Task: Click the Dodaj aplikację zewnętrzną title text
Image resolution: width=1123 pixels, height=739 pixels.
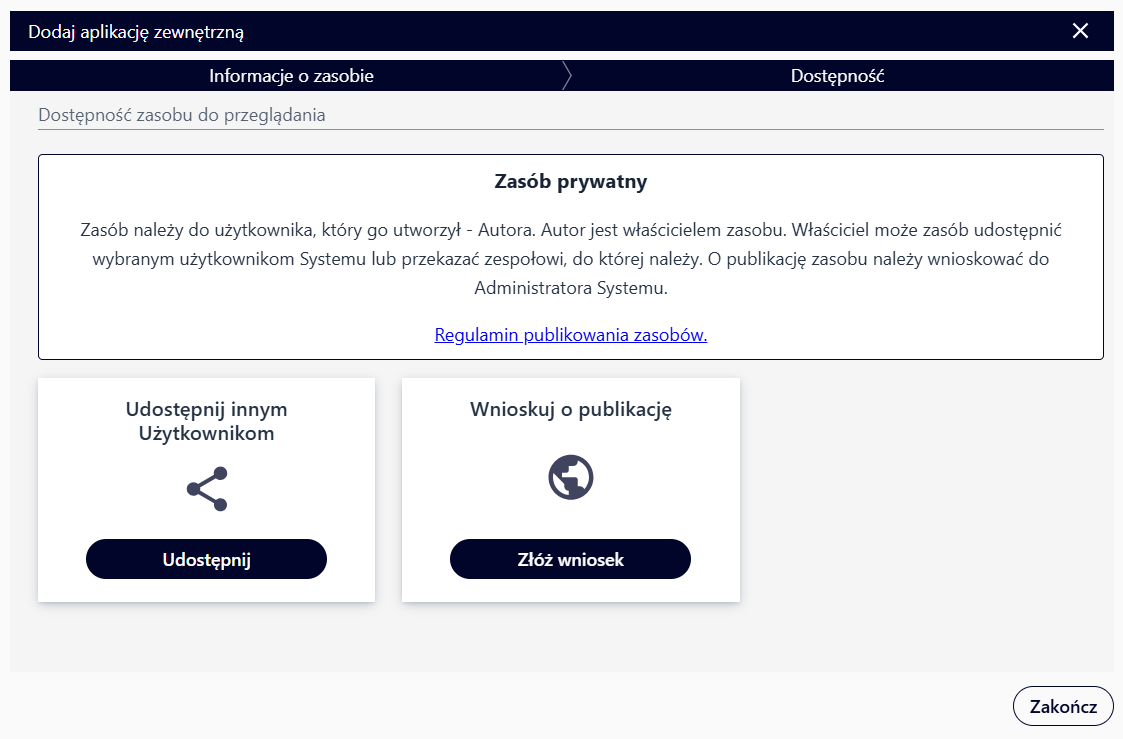Action: pyautogui.click(x=136, y=32)
